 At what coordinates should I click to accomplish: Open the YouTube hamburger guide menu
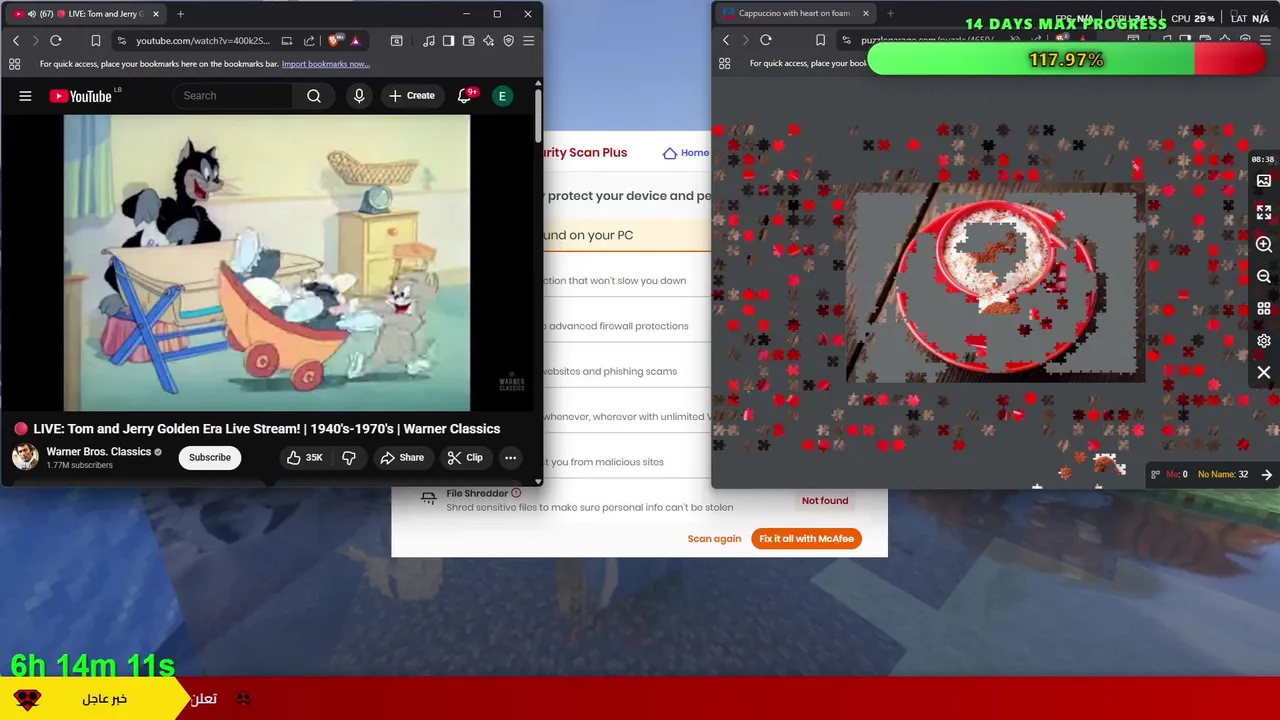click(25, 96)
